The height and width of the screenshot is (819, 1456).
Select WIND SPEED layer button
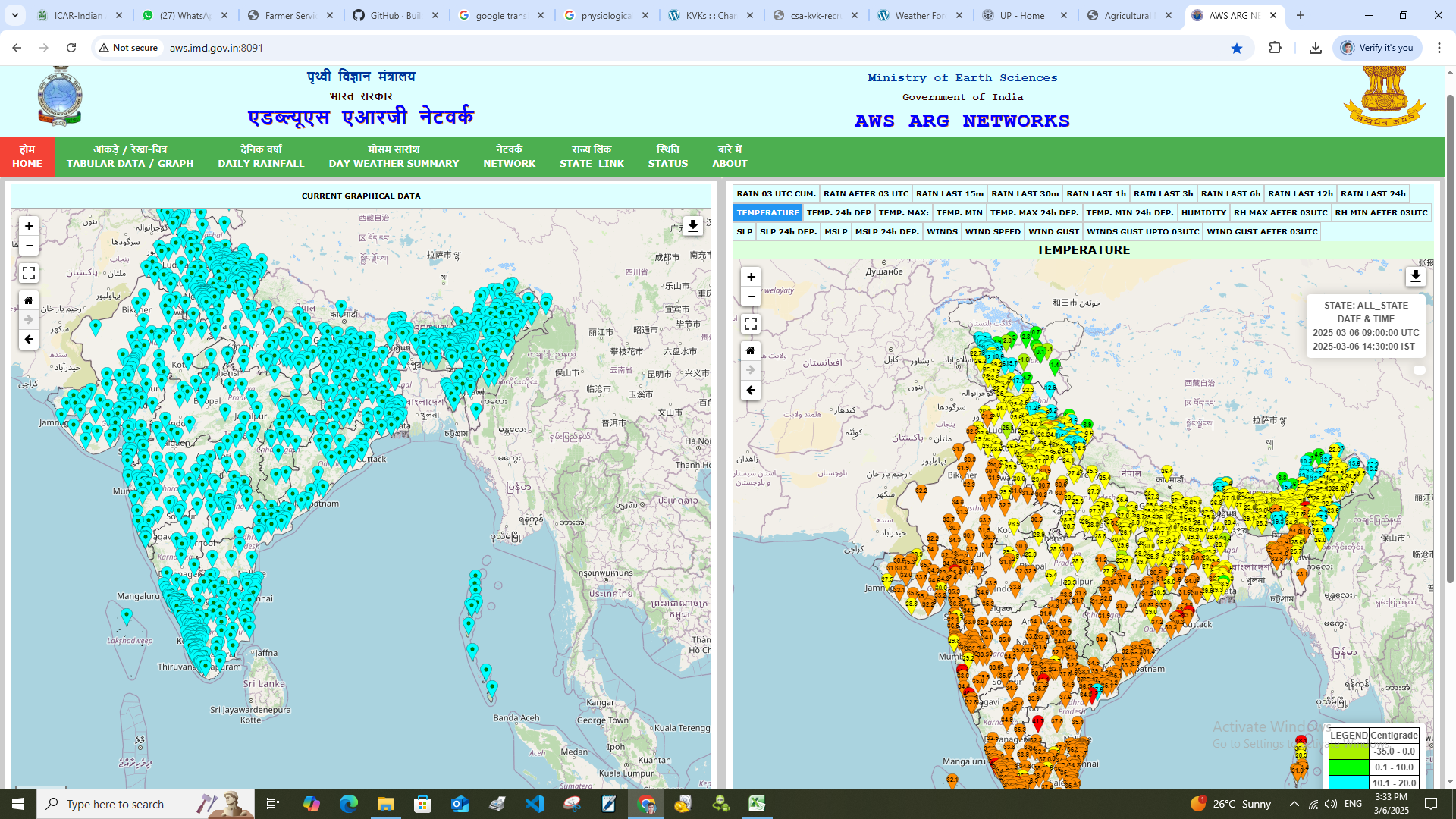click(993, 232)
